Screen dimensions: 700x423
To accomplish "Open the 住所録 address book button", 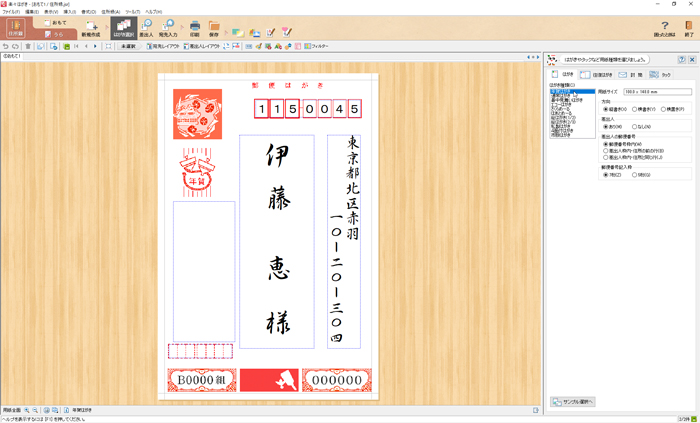I will point(15,27).
